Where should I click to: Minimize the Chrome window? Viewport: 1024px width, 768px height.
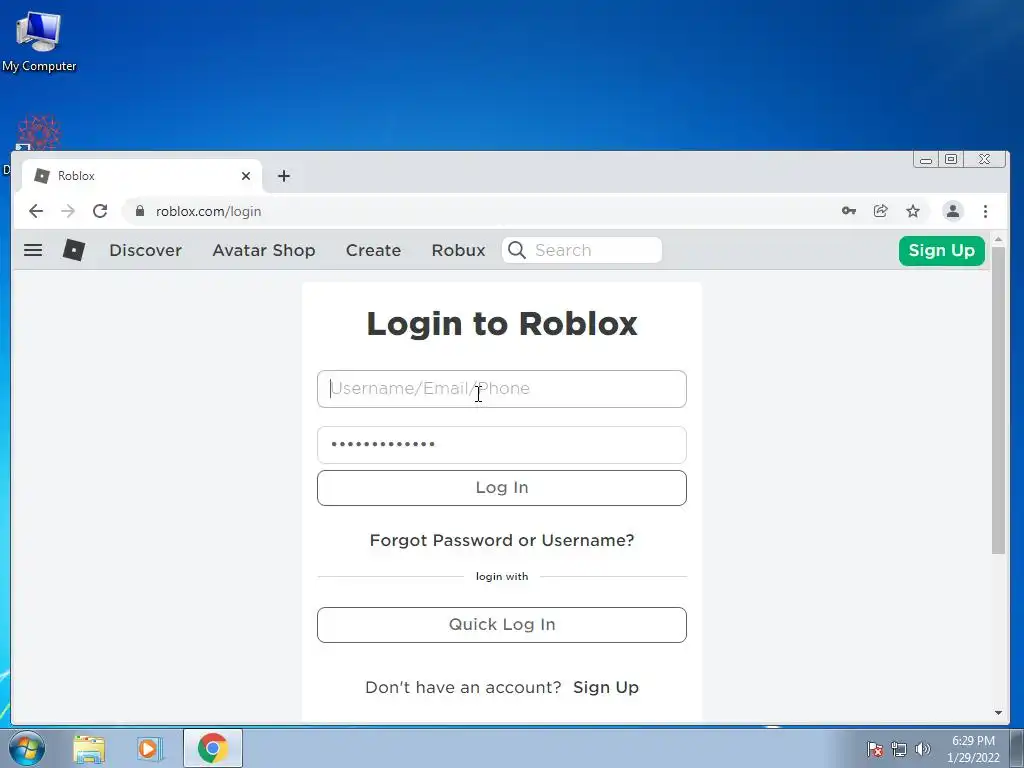click(926, 159)
